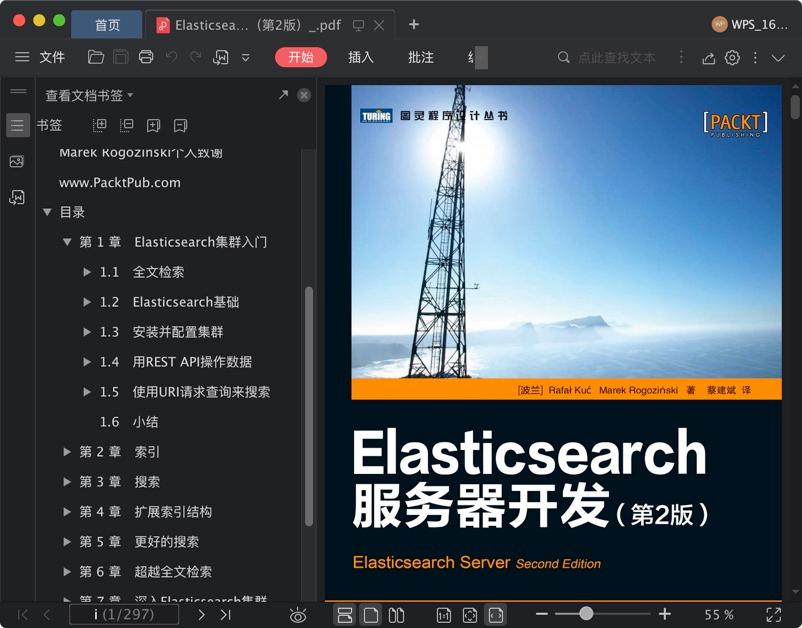This screenshot has height=628, width=802.
Task: Open quick access toolbar dropdown arrow
Action: [x=246, y=57]
